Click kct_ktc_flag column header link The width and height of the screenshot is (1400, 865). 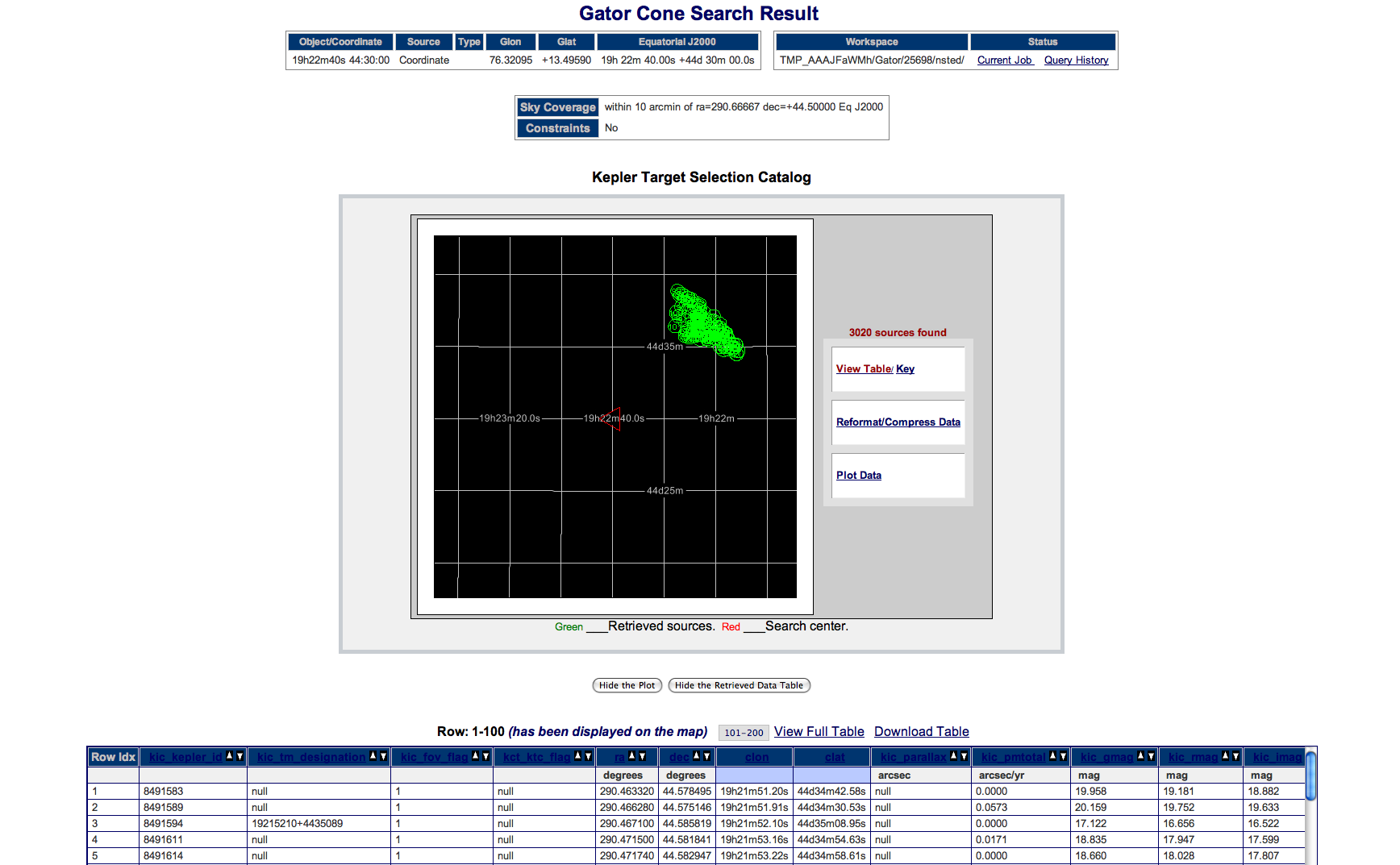(x=536, y=757)
